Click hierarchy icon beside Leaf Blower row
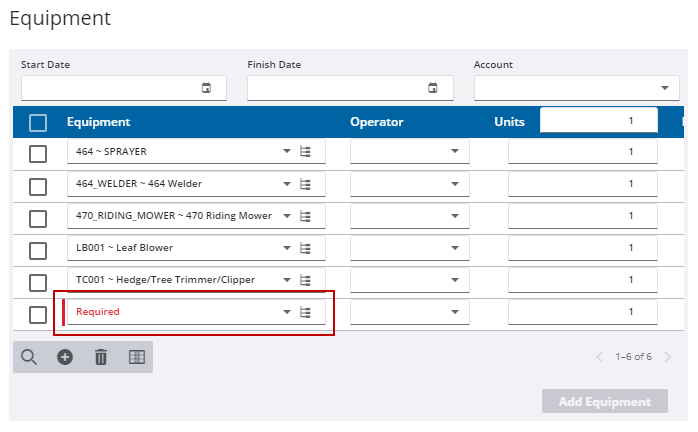 tap(306, 248)
